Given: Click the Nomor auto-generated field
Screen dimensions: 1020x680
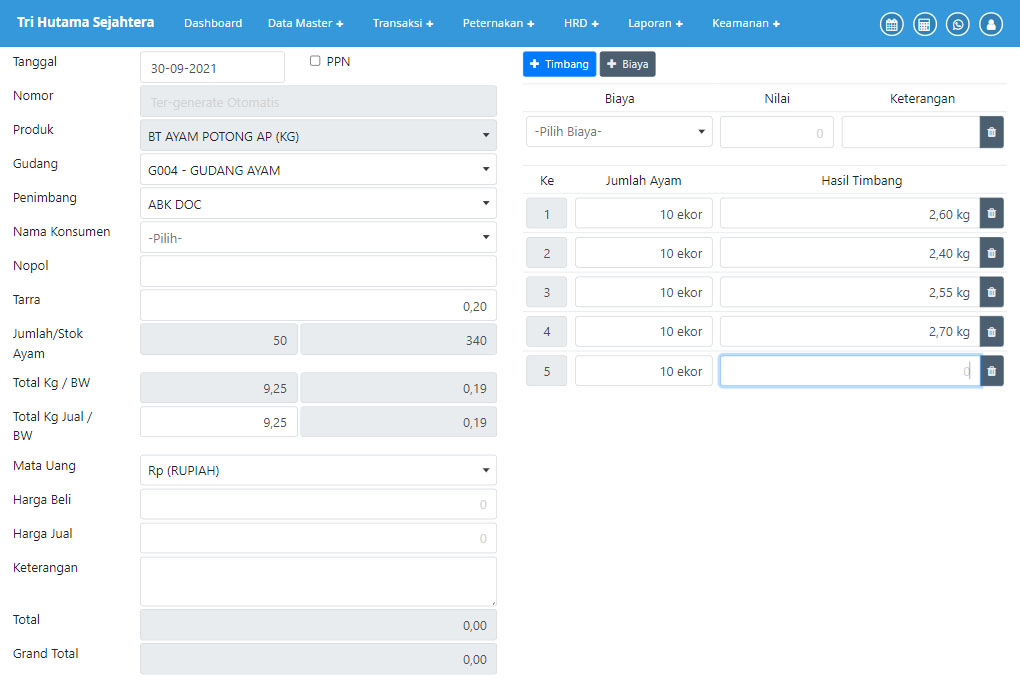Looking at the screenshot, I should (318, 102).
